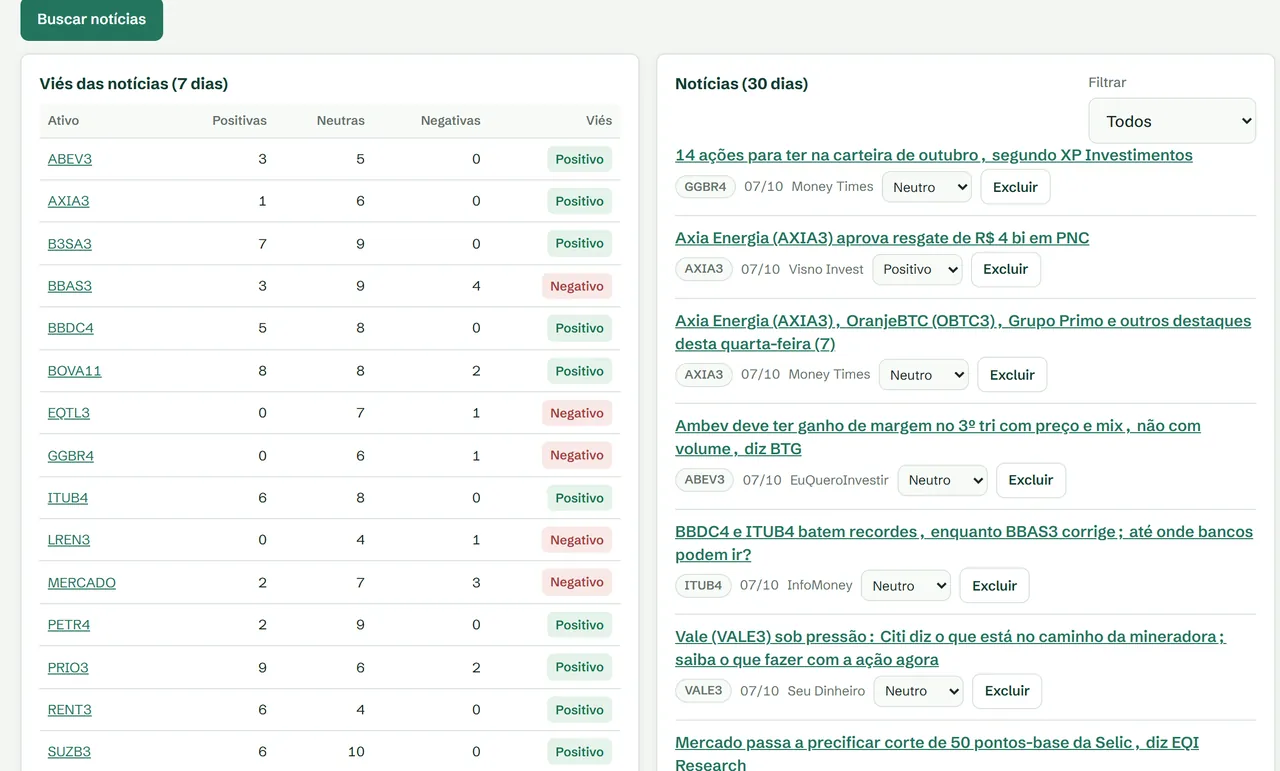
Task: Open the ITUB4 asset link in table
Action: pyautogui.click(x=68, y=498)
